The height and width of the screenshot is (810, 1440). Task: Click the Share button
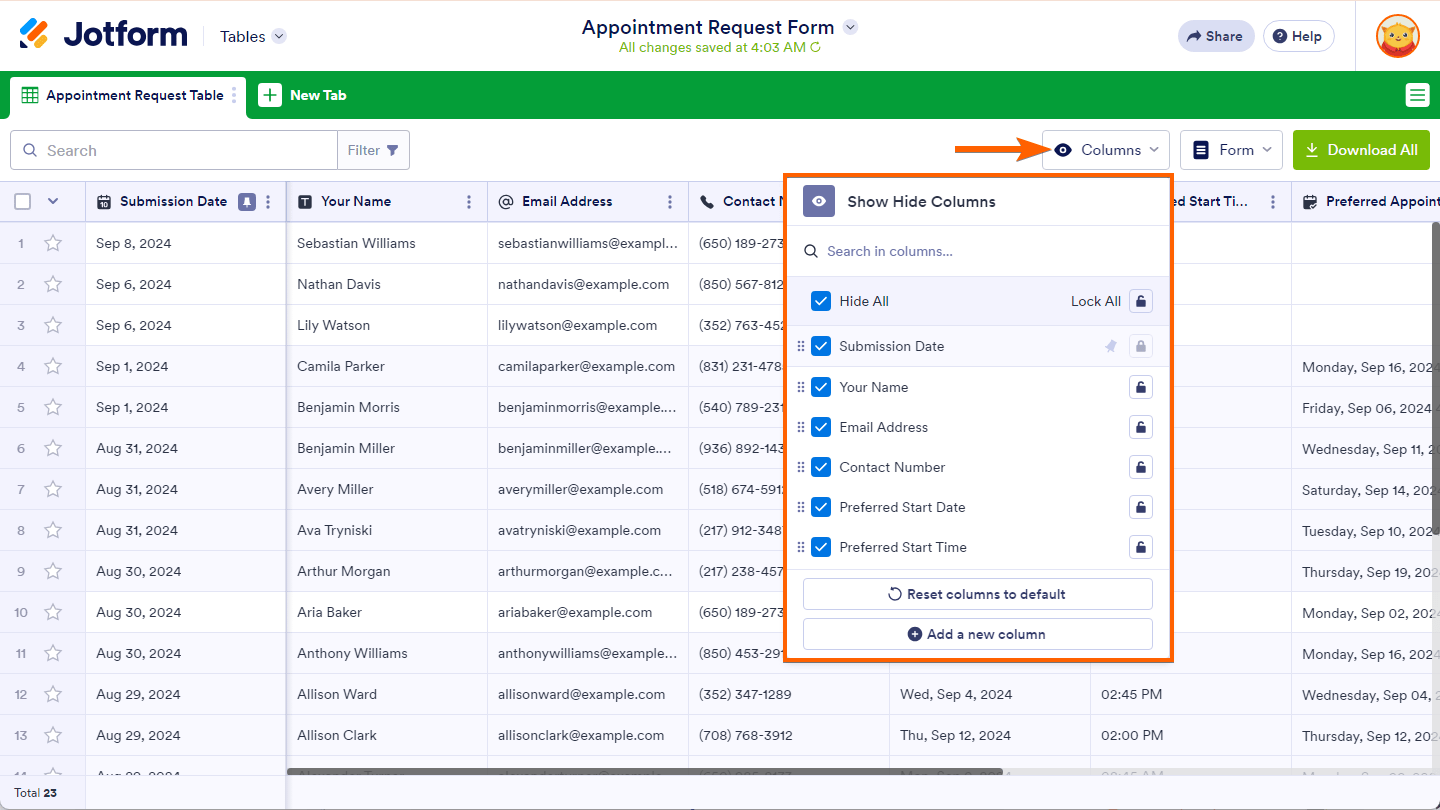click(1215, 36)
